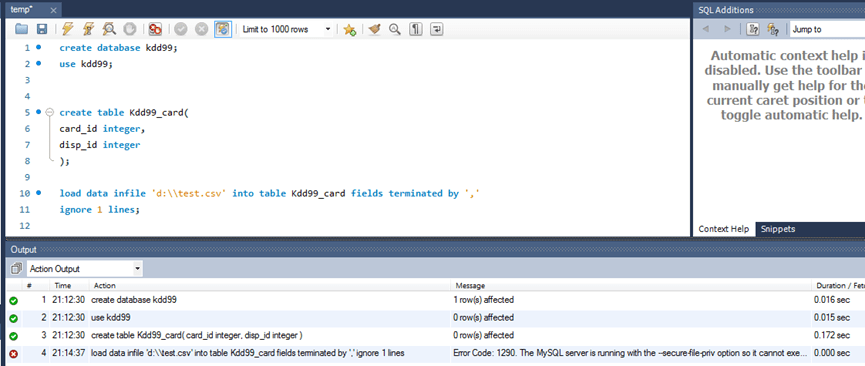Open the Action Output dropdown
The image size is (865, 366).
point(84,269)
